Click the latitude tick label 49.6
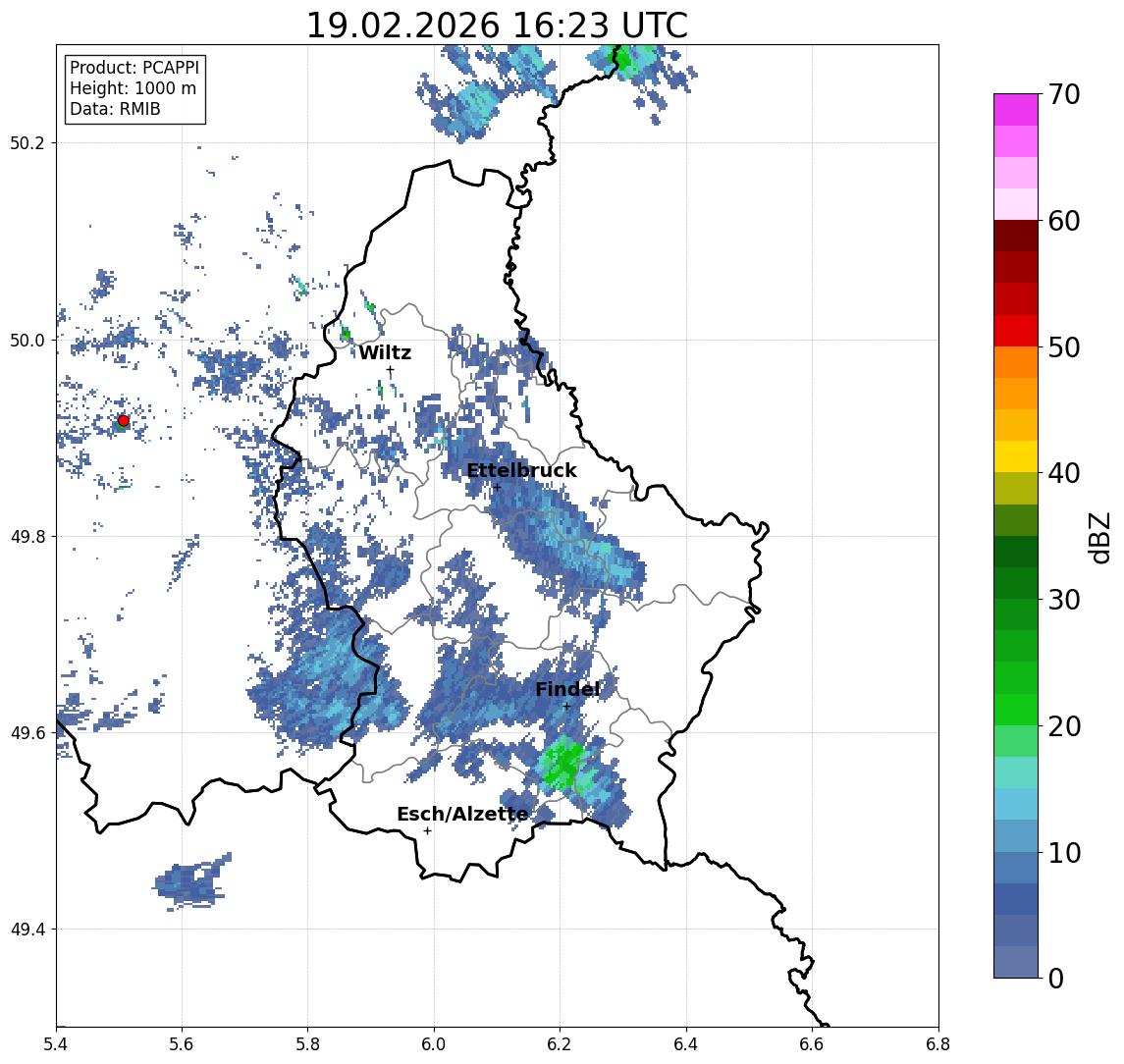 click(x=27, y=733)
